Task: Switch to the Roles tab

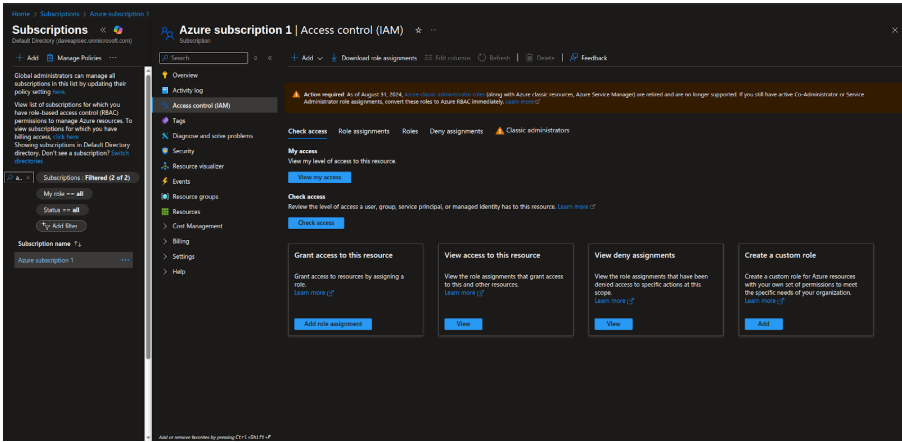Action: [x=410, y=131]
